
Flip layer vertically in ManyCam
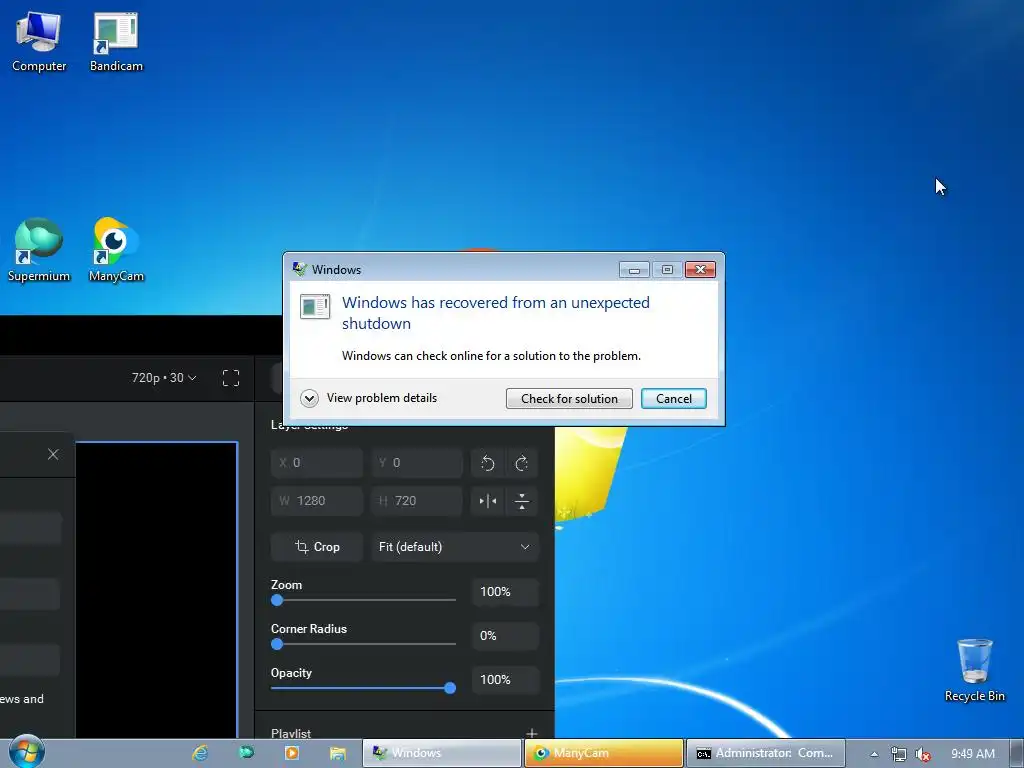tap(522, 502)
